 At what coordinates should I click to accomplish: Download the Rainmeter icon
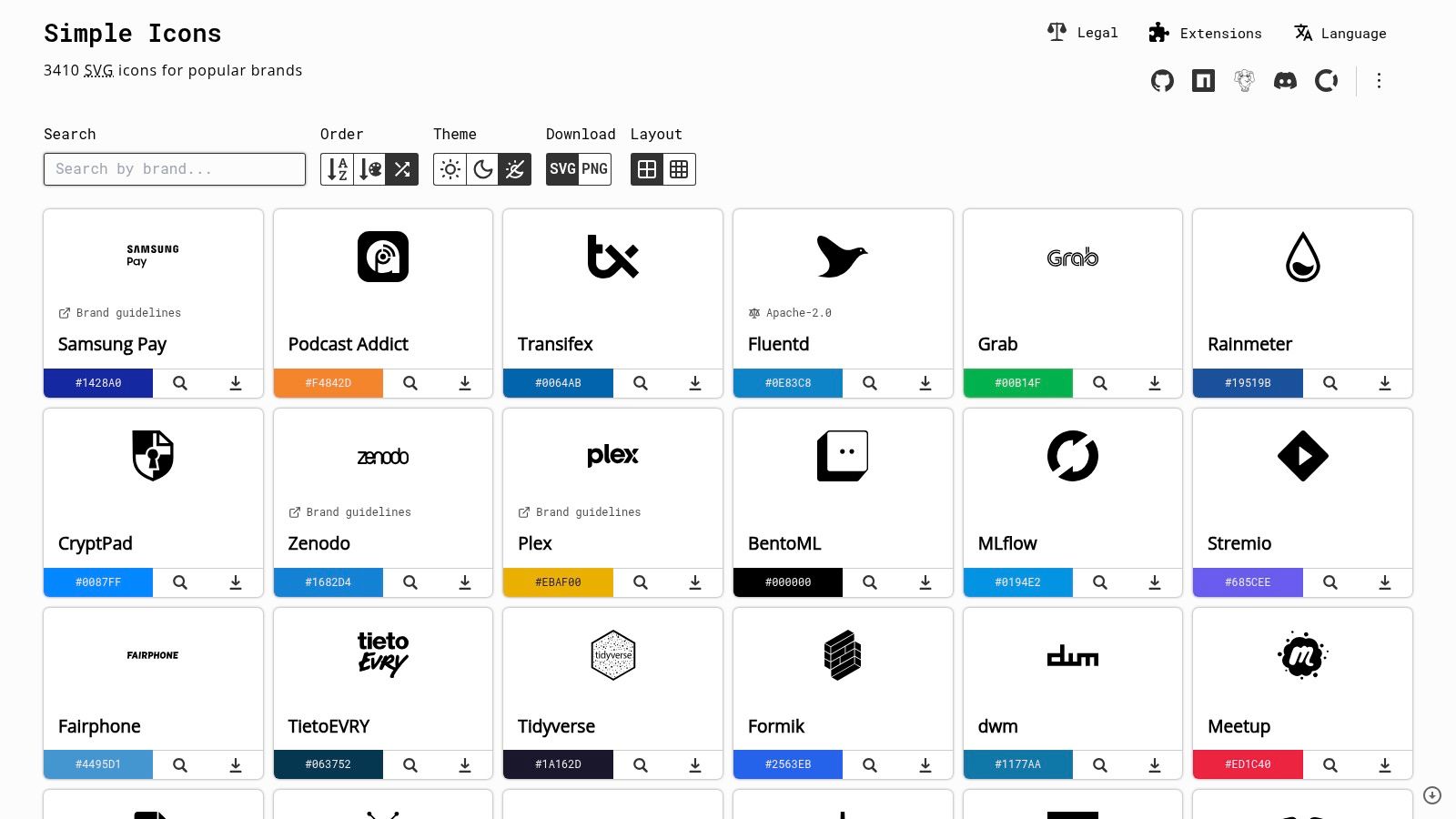(1385, 383)
